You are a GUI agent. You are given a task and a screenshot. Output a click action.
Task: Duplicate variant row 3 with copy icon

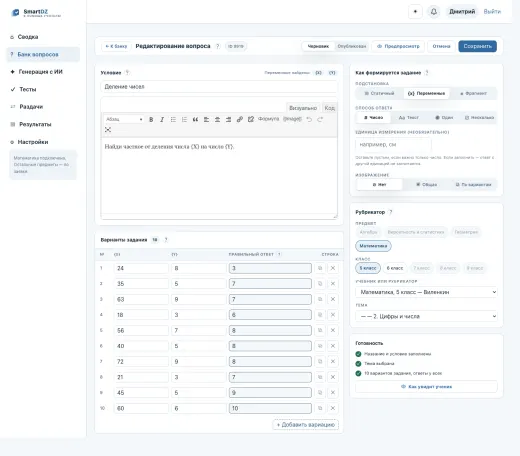(320, 299)
